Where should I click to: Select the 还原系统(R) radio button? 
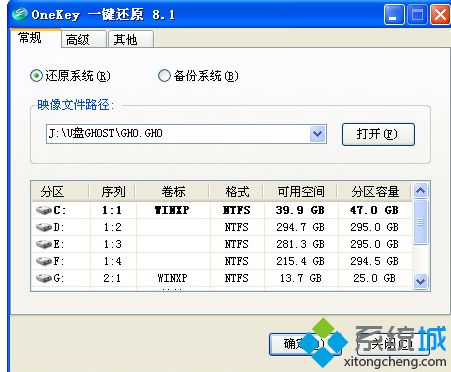pos(36,76)
